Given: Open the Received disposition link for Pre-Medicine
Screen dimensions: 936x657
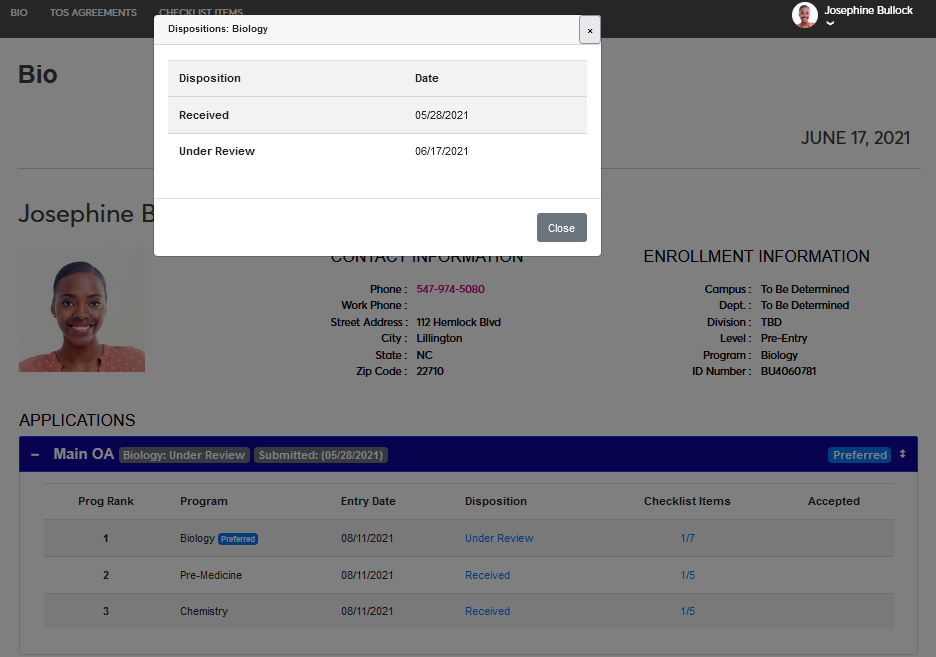Looking at the screenshot, I should 487,575.
